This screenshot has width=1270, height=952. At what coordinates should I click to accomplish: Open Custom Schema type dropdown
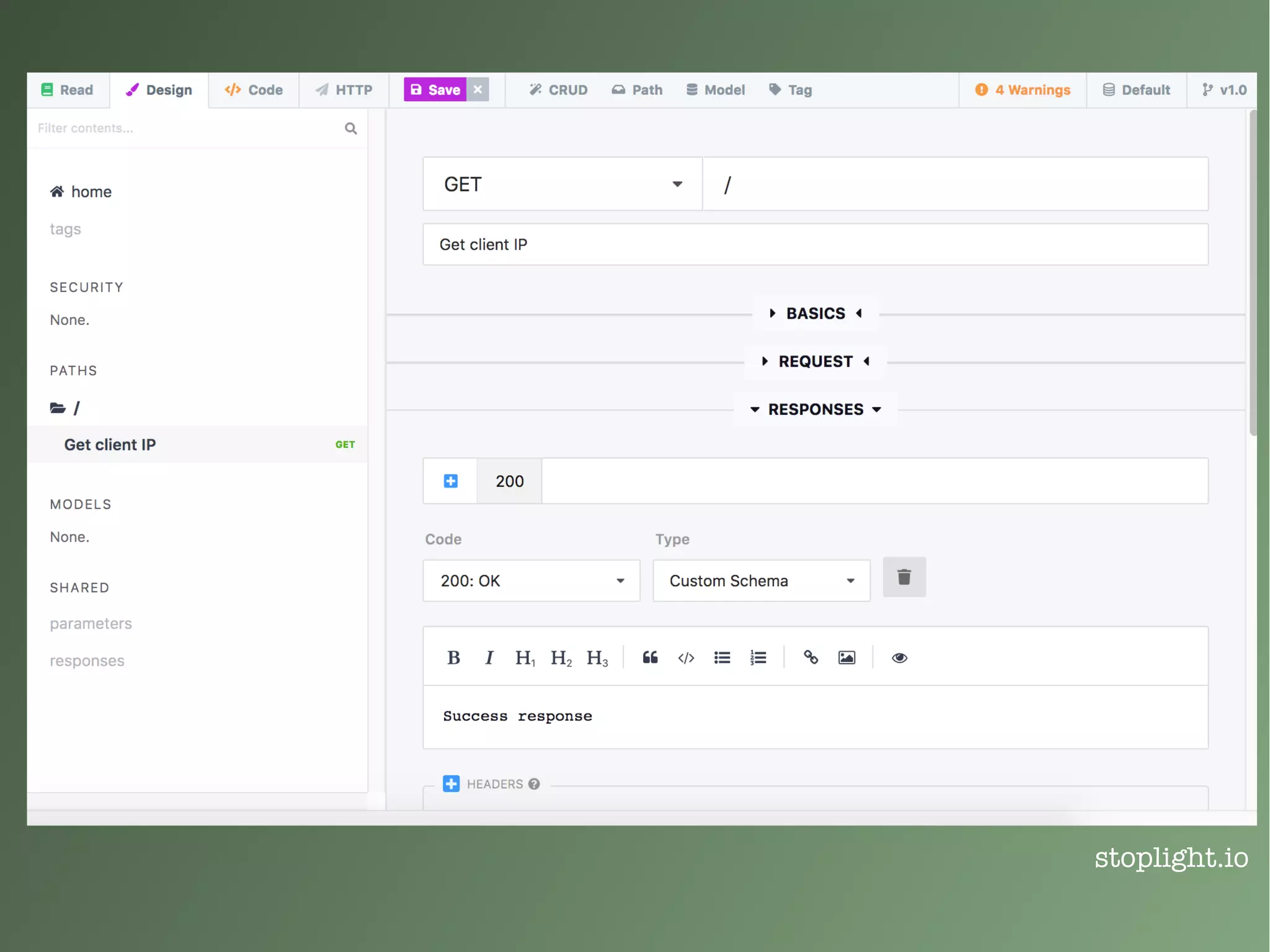click(761, 581)
